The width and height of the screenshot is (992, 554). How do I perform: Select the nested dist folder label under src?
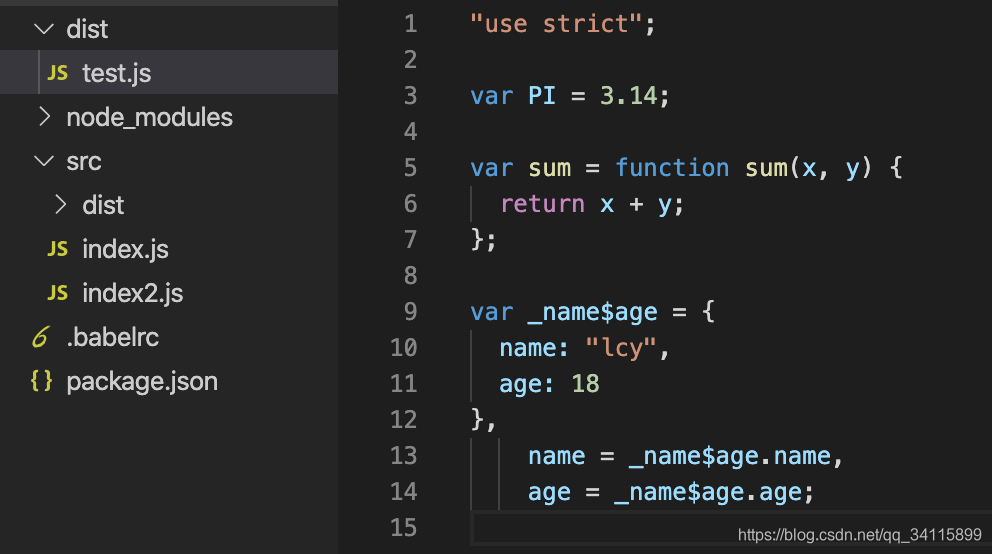coord(103,205)
